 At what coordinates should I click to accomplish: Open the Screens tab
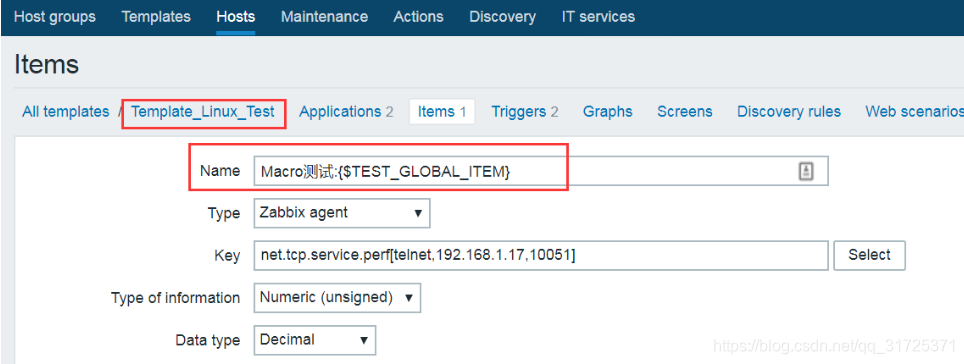[x=684, y=112]
